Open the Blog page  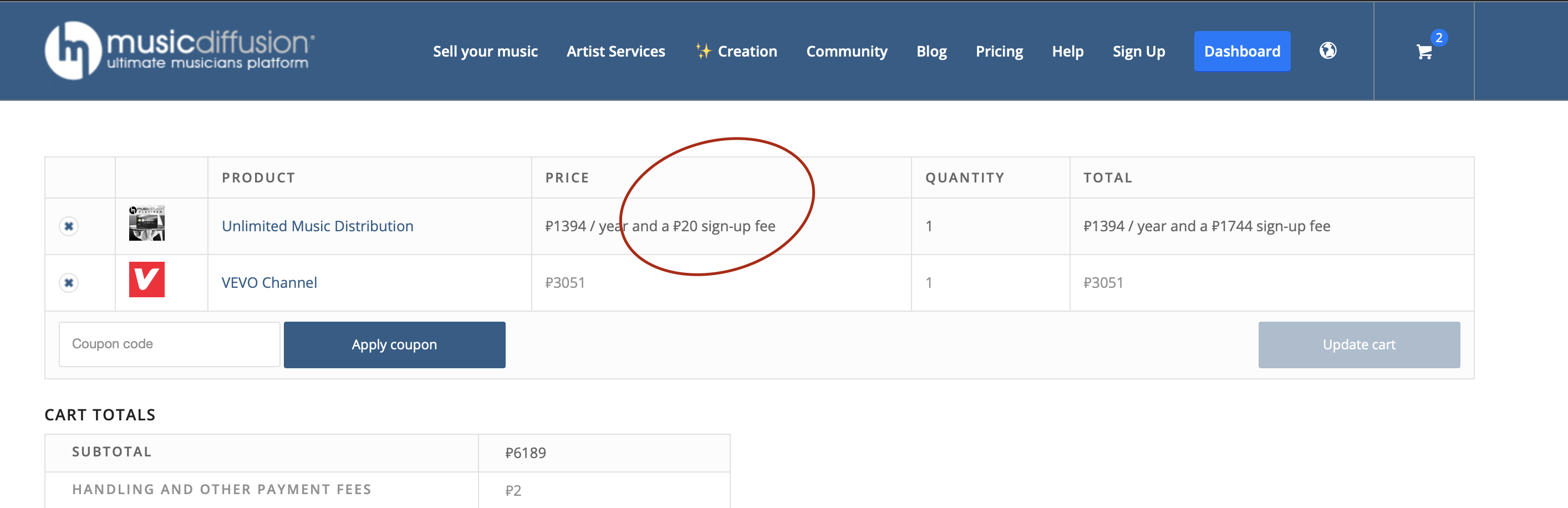931,51
